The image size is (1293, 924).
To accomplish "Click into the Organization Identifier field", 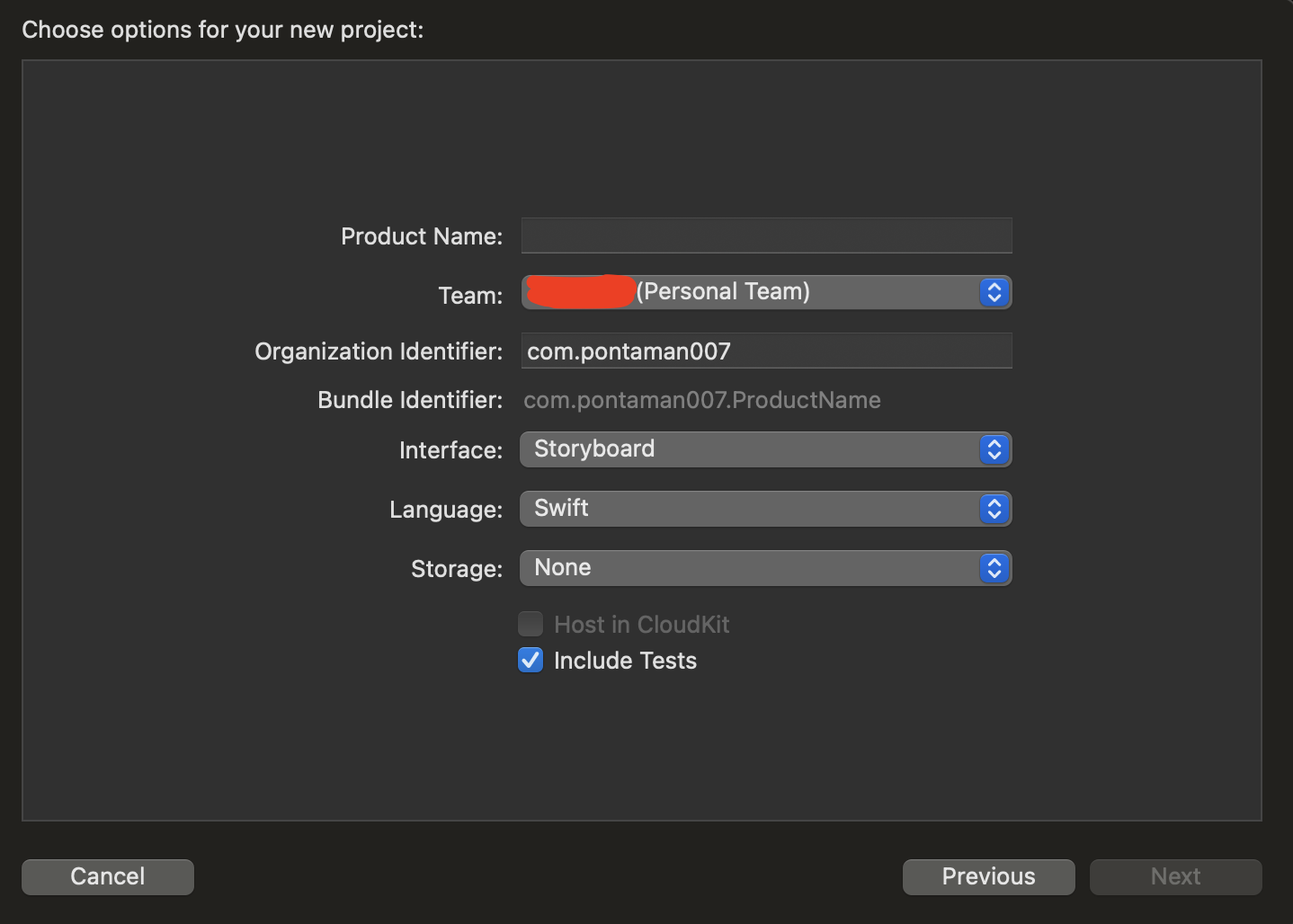I will [x=766, y=351].
